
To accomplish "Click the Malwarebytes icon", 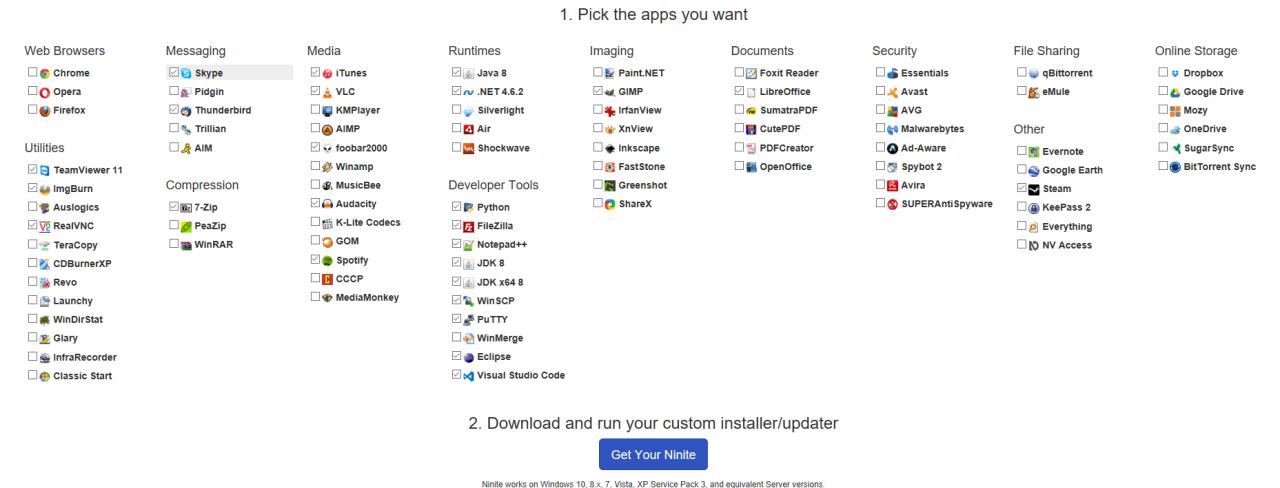I will 893,129.
